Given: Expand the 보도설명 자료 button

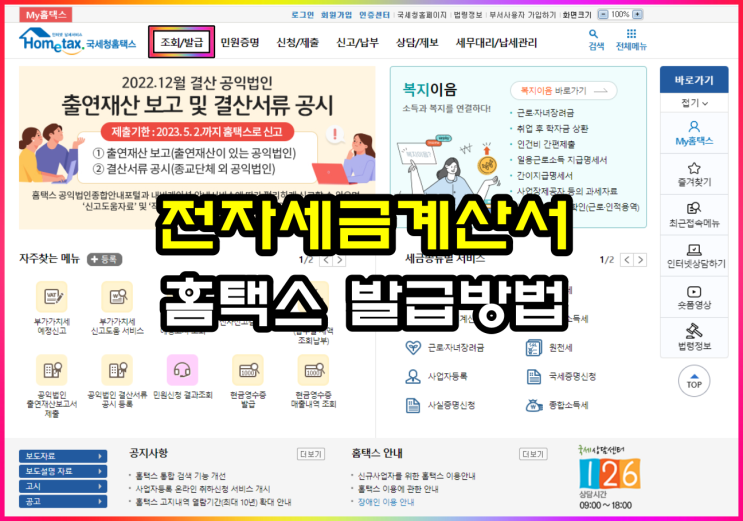Looking at the screenshot, I should [x=63, y=471].
